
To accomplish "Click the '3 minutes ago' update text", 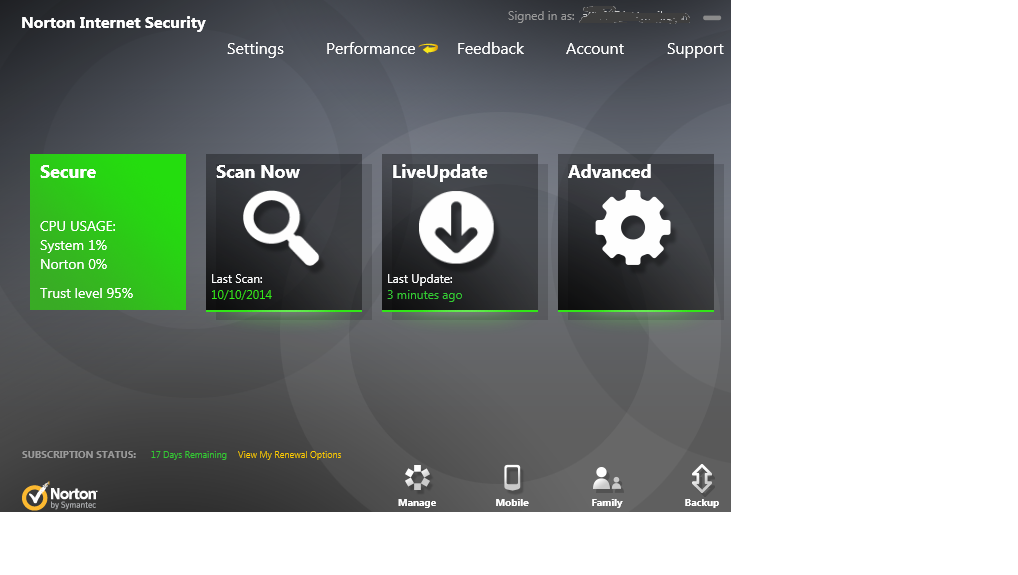I will (x=425, y=295).
